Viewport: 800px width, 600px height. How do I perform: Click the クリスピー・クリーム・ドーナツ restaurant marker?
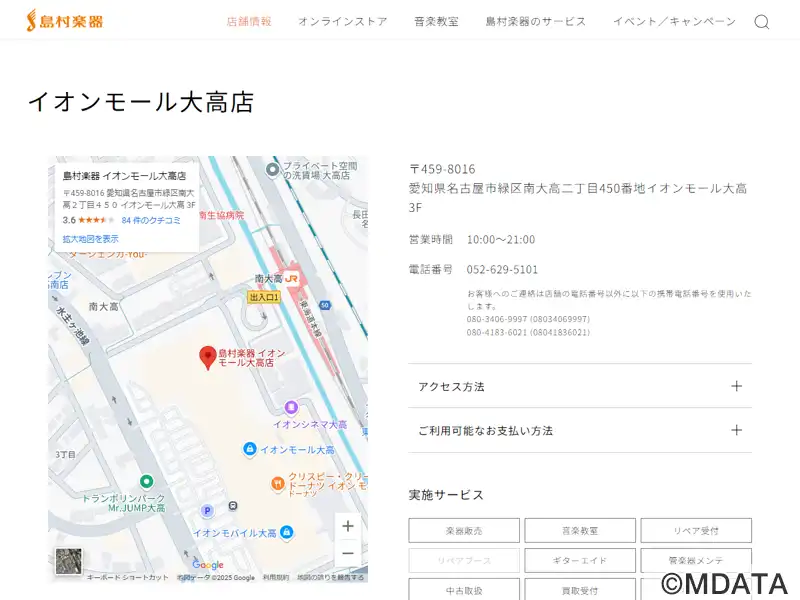click(x=277, y=483)
